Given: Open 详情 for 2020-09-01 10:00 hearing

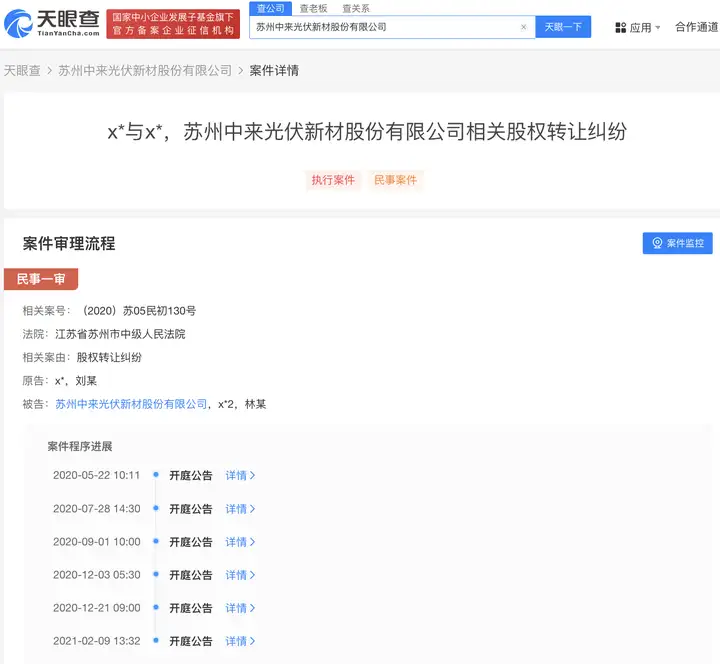Looking at the screenshot, I should pyautogui.click(x=240, y=542).
